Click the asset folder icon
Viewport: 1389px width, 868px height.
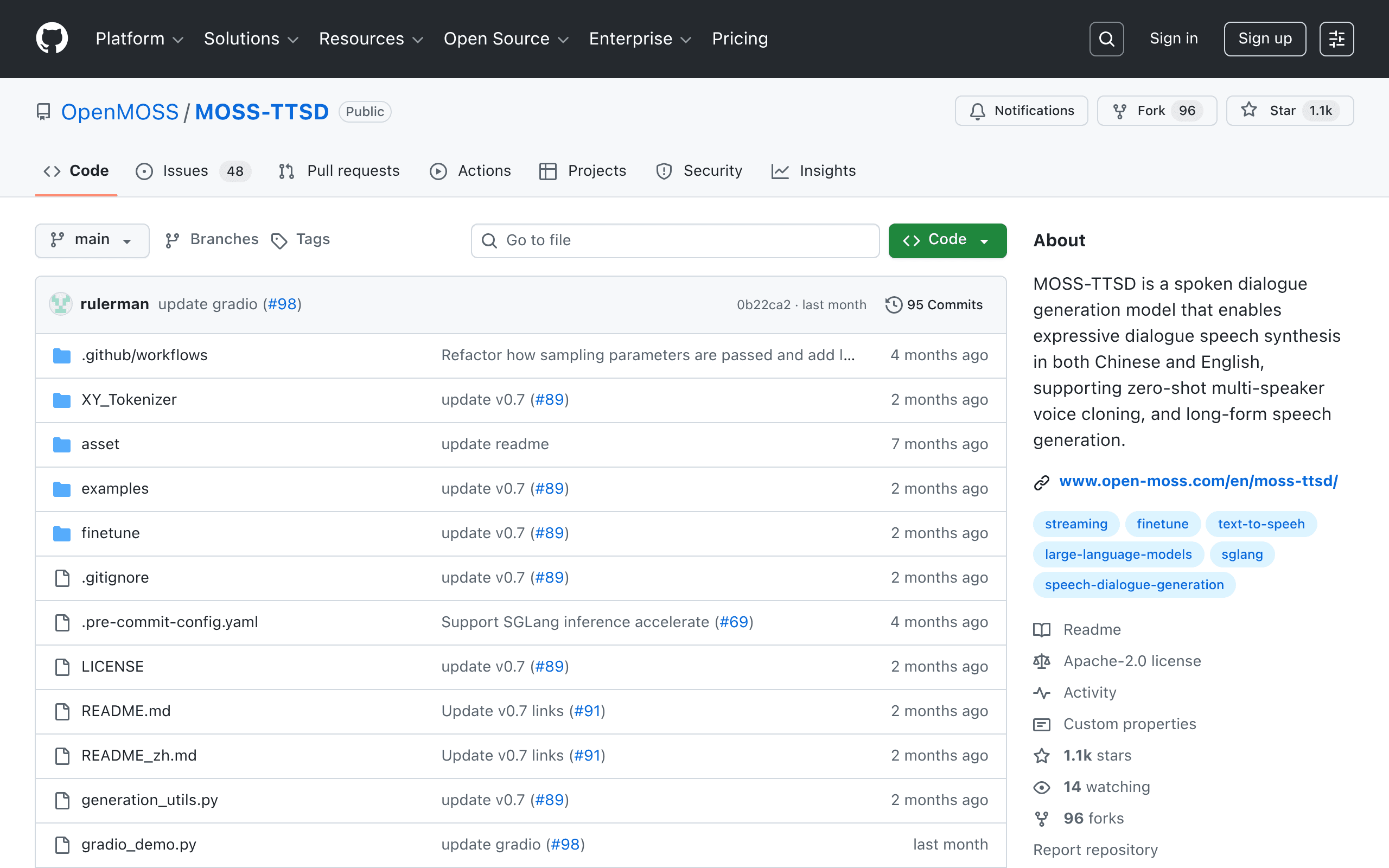point(61,444)
